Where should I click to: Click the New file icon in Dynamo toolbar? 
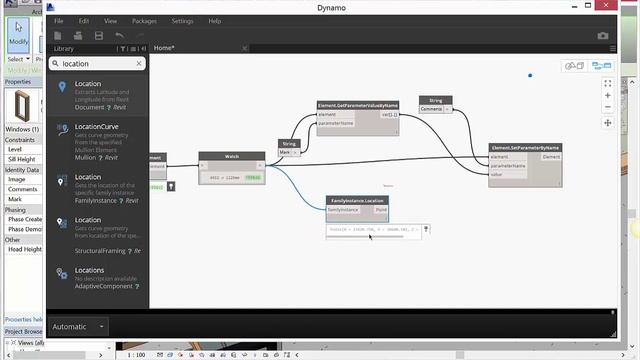tap(58, 36)
